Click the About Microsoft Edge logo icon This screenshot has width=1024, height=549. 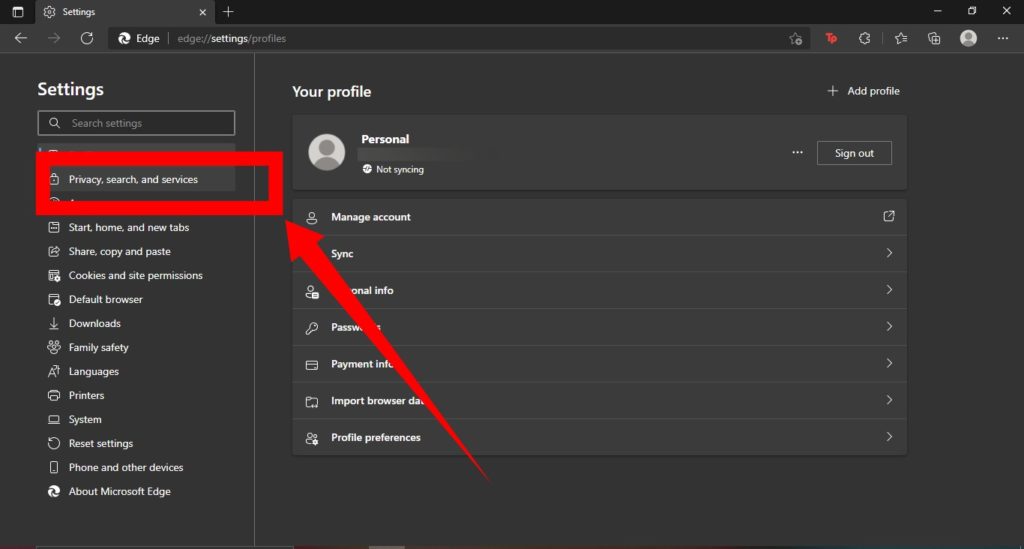[54, 492]
